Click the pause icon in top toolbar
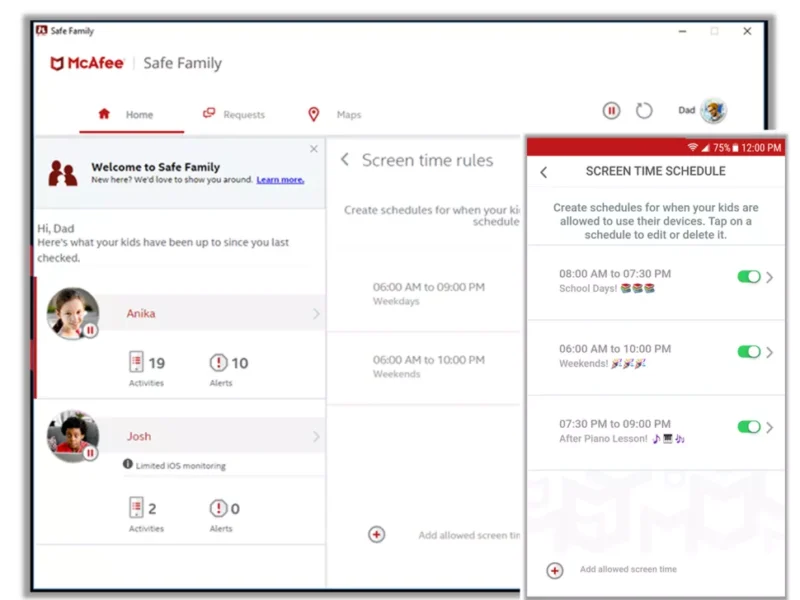The width and height of the screenshot is (800, 600). pyautogui.click(x=611, y=111)
